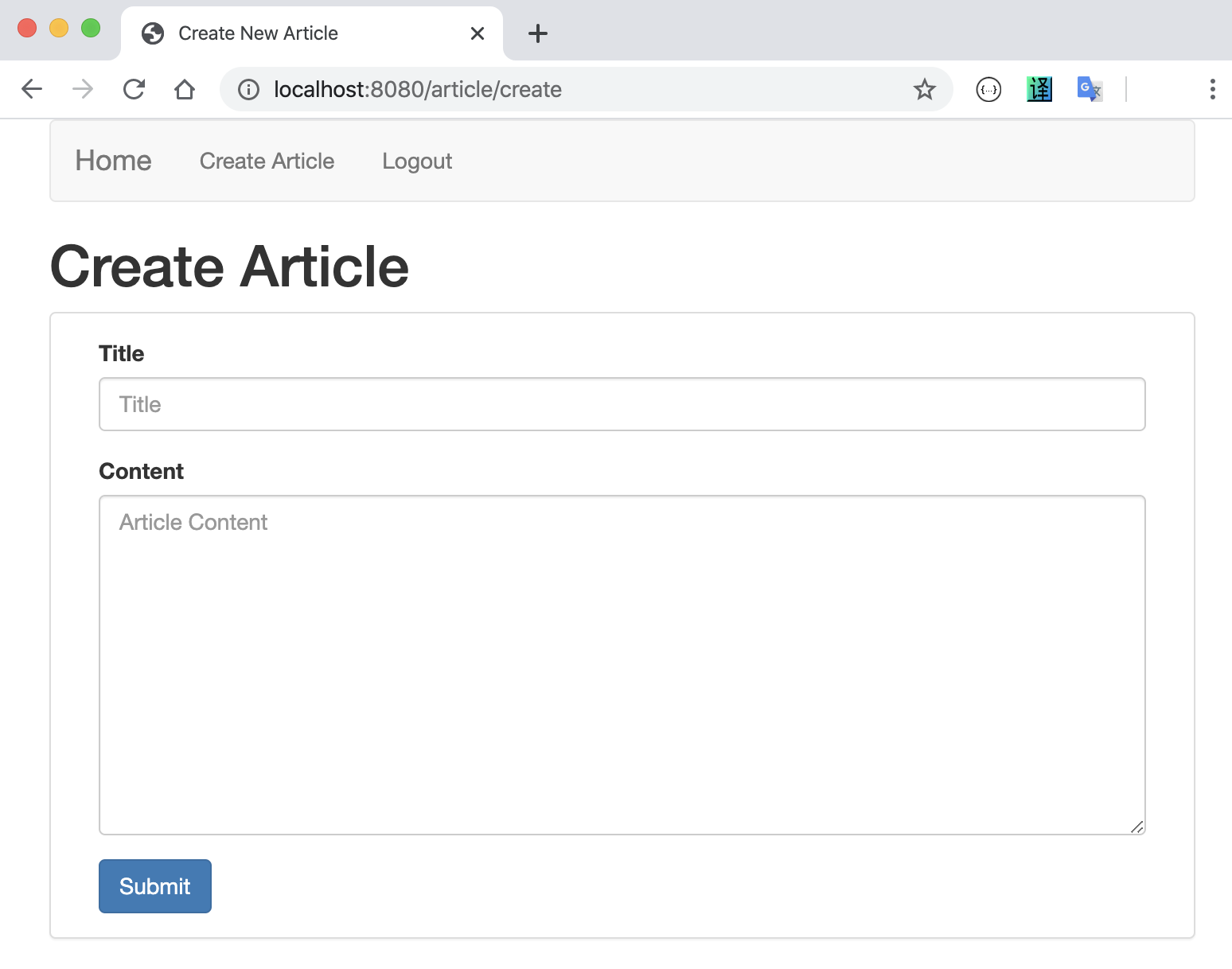Click Logout in the navigation bar
Viewport: 1232px width, 969px height.
click(x=417, y=161)
